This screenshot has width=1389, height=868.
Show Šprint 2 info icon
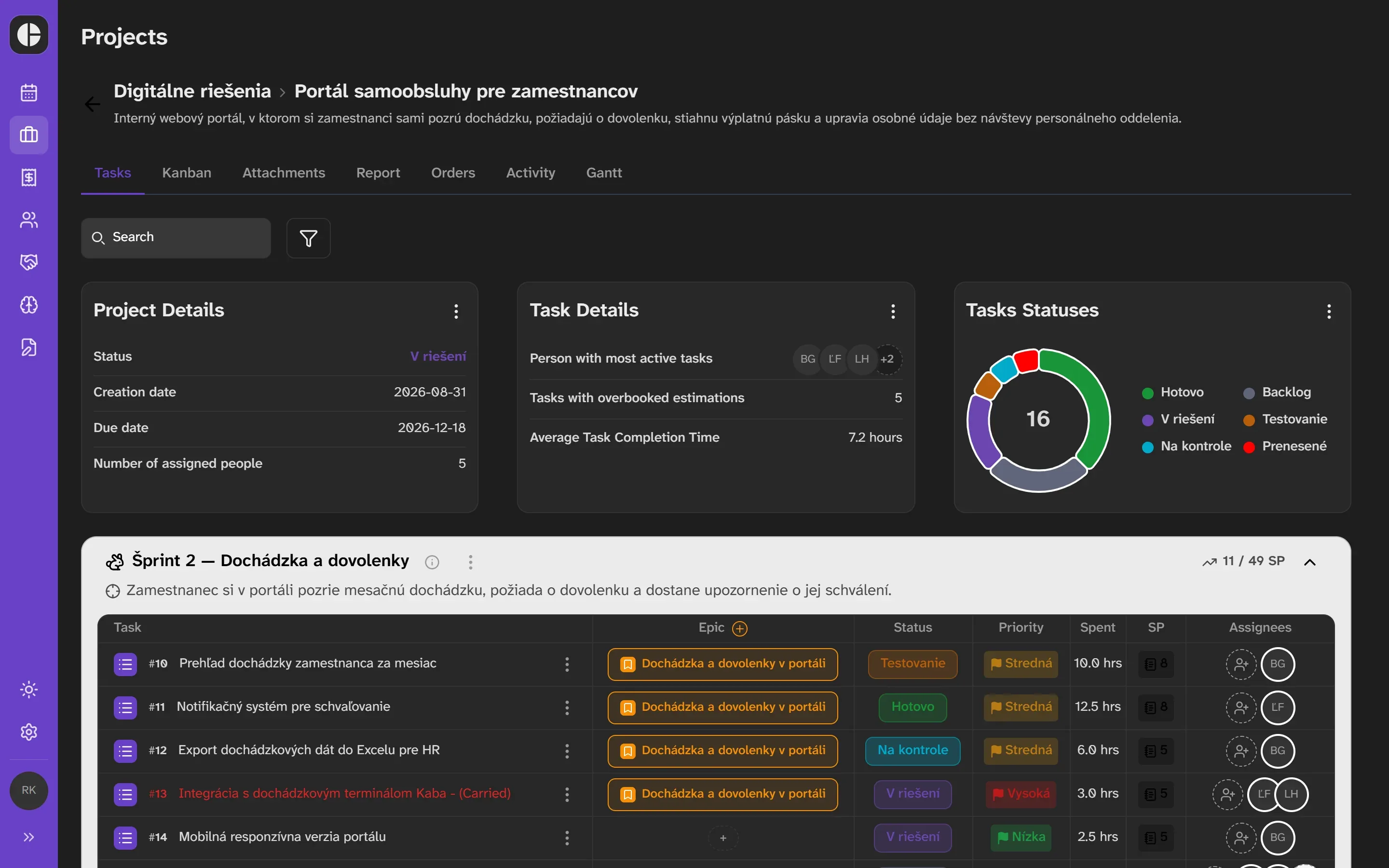[432, 562]
